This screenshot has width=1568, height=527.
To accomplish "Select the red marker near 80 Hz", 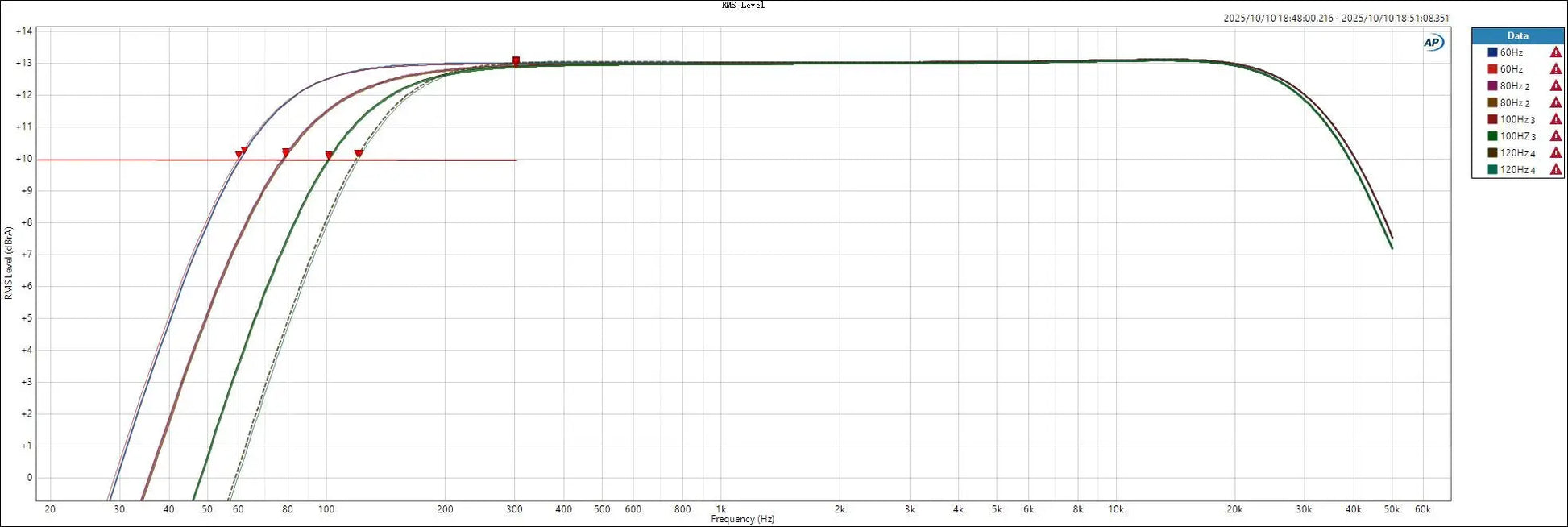I will (x=286, y=152).
